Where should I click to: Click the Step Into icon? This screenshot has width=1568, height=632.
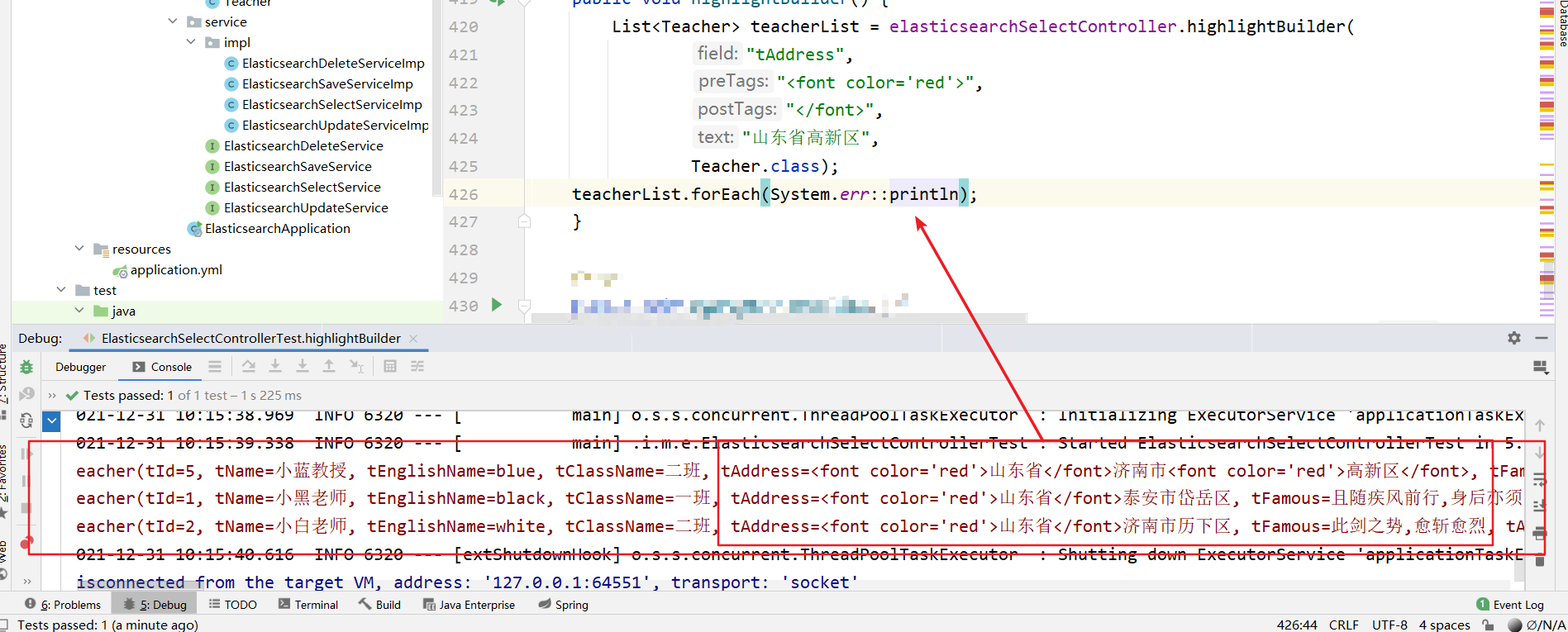point(275,366)
